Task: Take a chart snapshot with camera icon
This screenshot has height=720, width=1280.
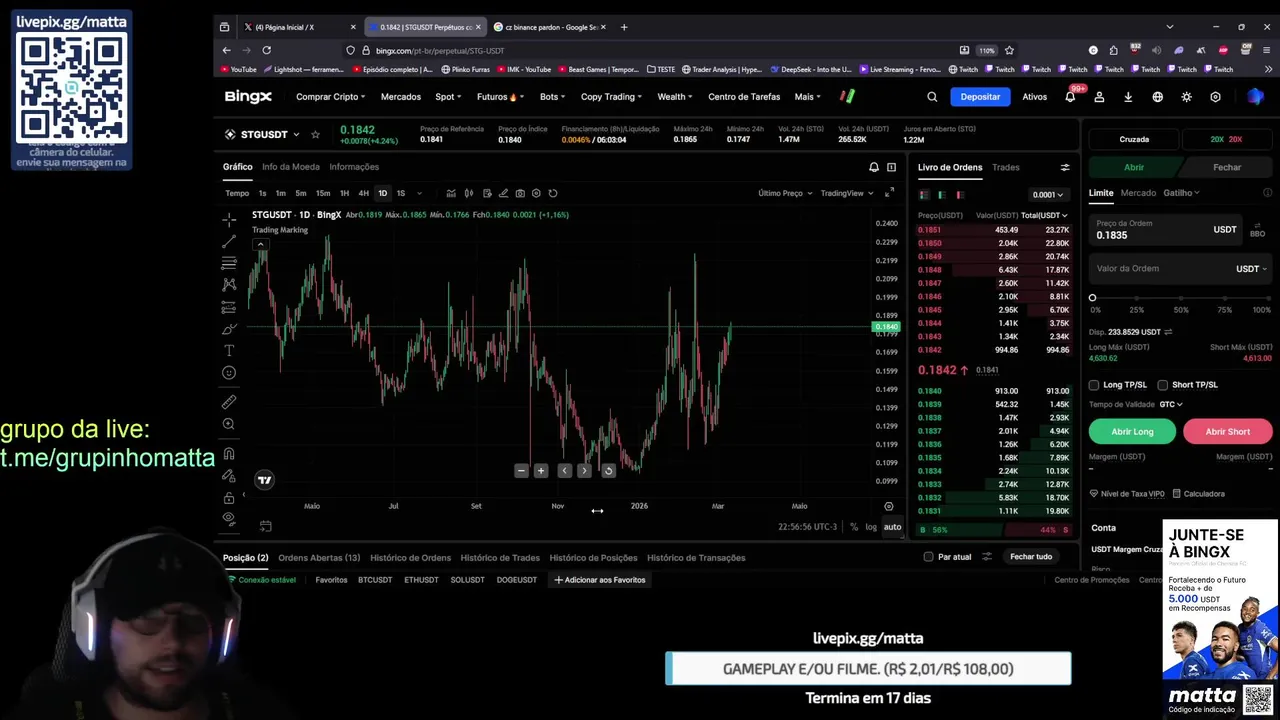Action: pyautogui.click(x=520, y=193)
